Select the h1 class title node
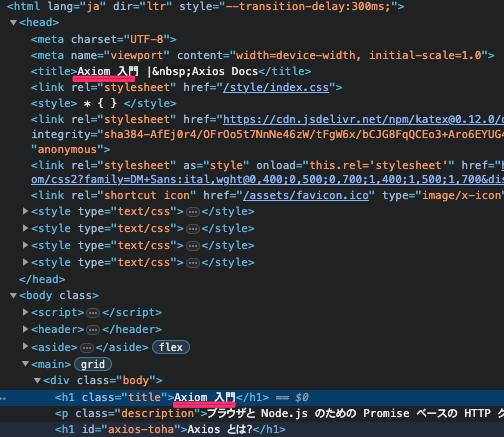The width and height of the screenshot is (504, 437). pyautogui.click(x=162, y=397)
